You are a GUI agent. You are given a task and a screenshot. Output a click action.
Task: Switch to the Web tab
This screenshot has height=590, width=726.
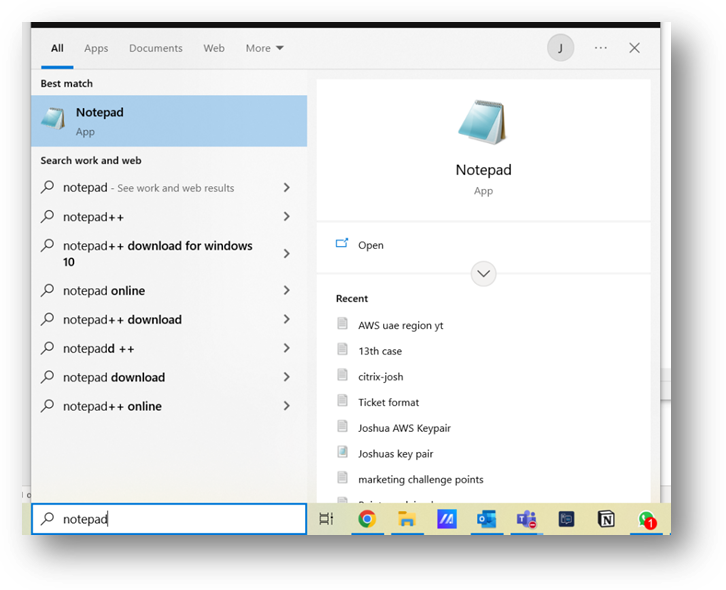214,48
